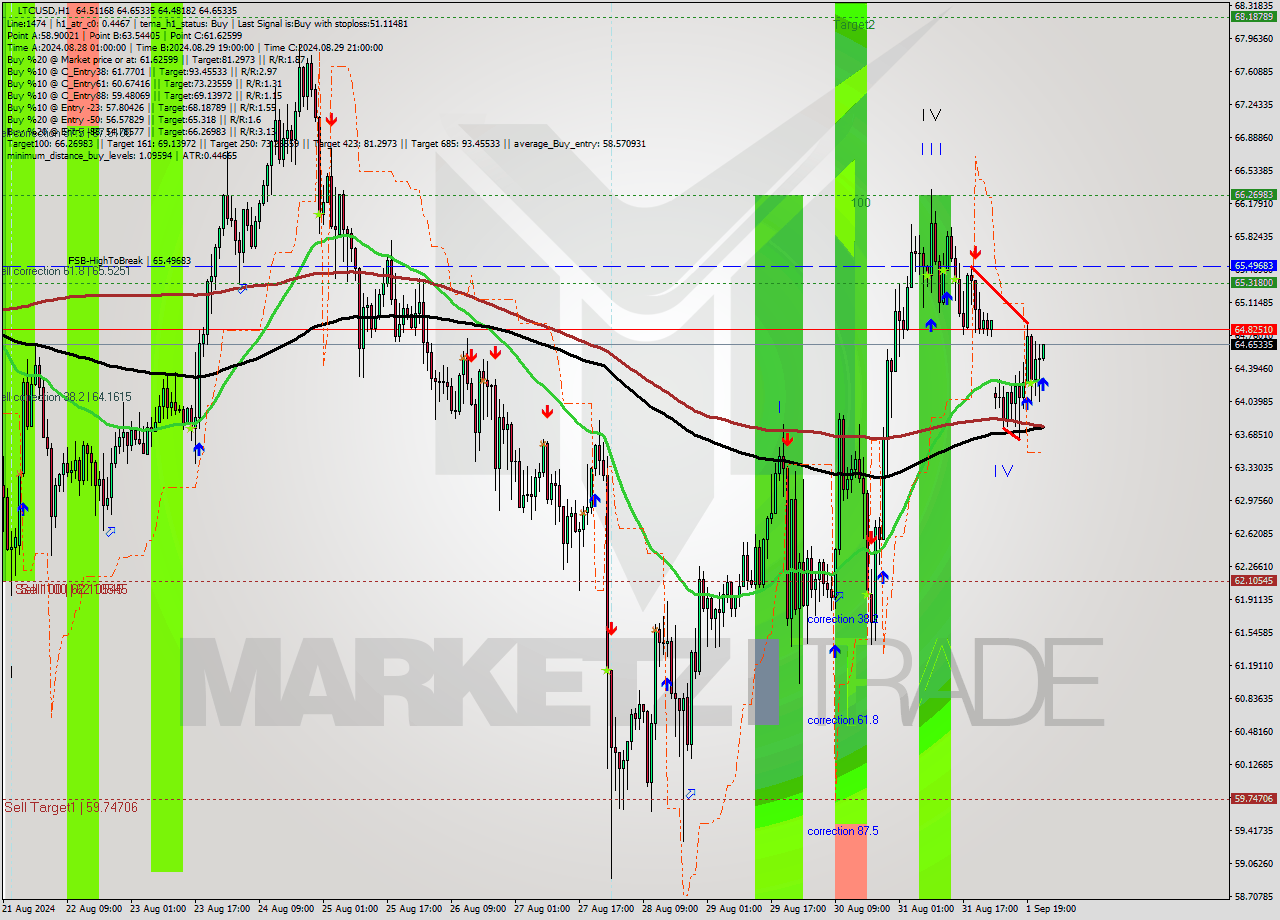Select the blue buy arrow at 23 Aug 17:00
This screenshot has width=1280, height=920.
pyautogui.click(x=198, y=449)
